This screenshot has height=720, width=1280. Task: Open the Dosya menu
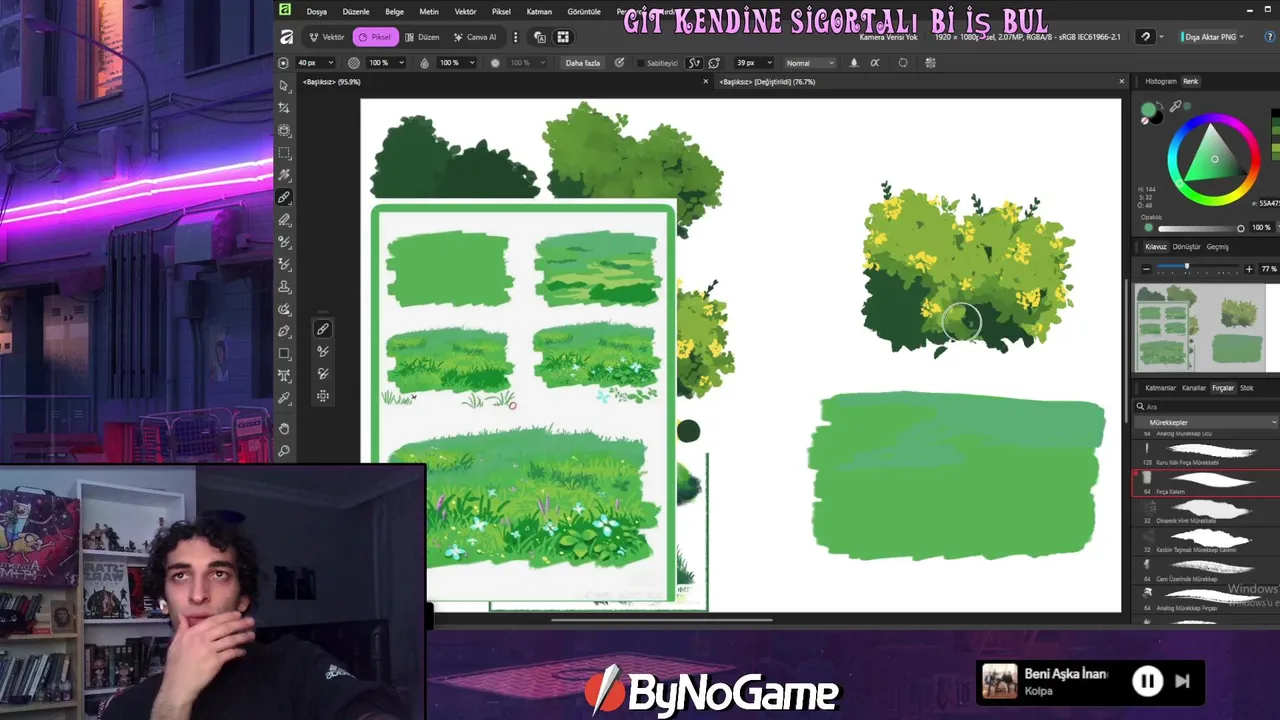(x=317, y=11)
